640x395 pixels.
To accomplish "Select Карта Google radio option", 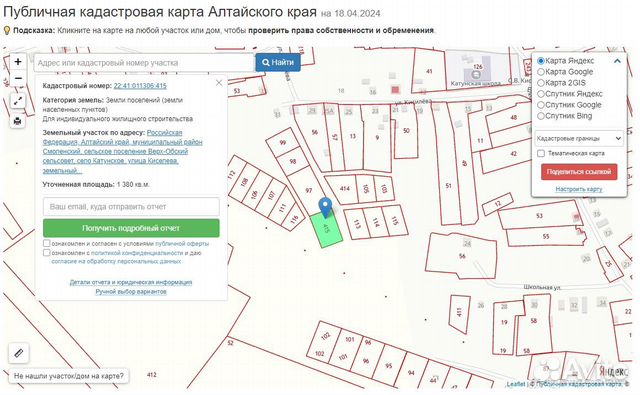I will tap(541, 72).
